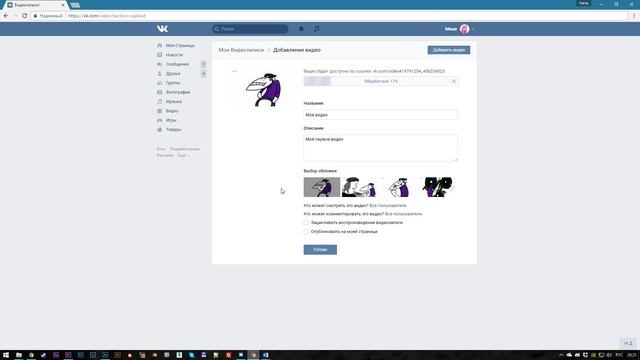
Task: Click the browser back arrow
Action: (6, 16)
